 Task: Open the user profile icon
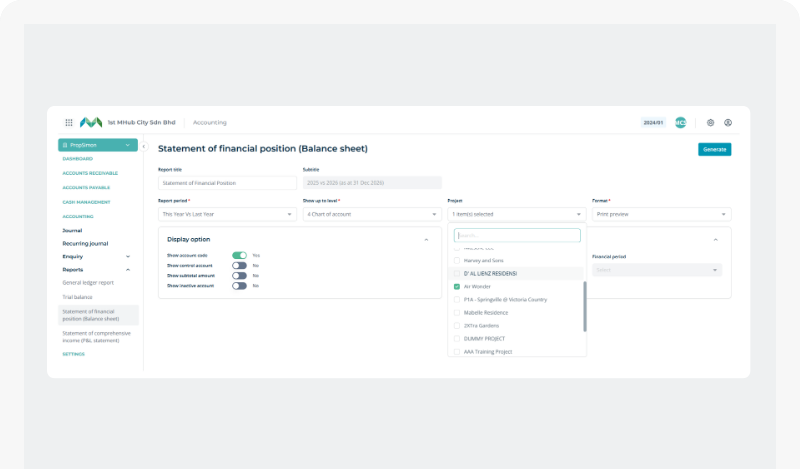(728, 122)
